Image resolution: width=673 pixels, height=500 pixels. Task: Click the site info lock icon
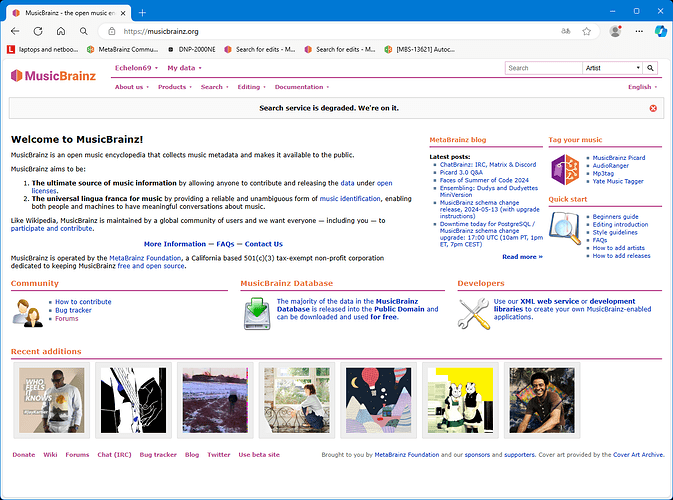(112, 31)
